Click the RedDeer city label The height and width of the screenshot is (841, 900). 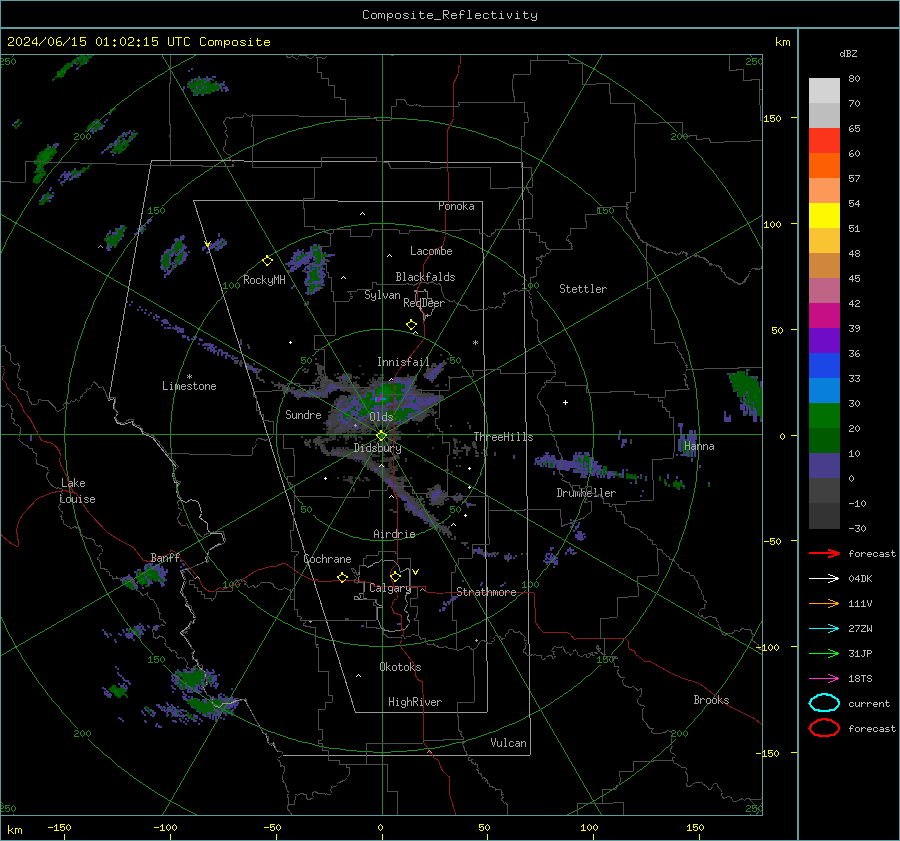(x=424, y=303)
